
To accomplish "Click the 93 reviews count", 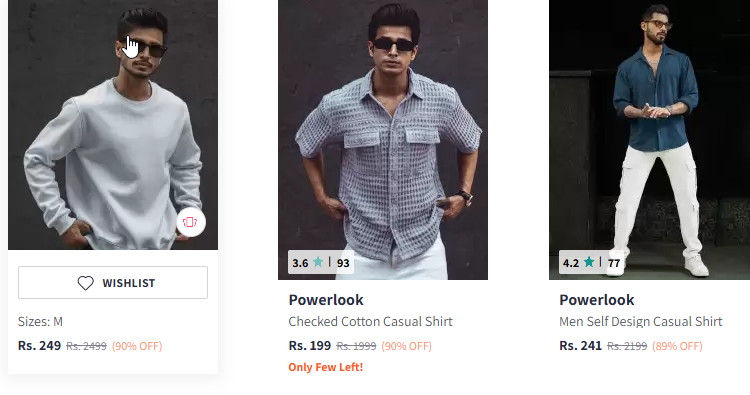I will pyautogui.click(x=343, y=263).
